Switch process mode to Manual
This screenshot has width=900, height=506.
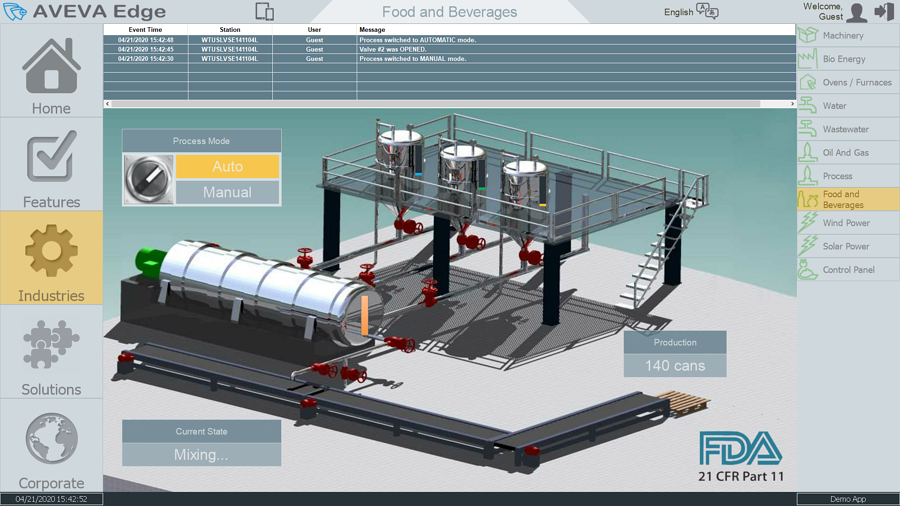227,192
